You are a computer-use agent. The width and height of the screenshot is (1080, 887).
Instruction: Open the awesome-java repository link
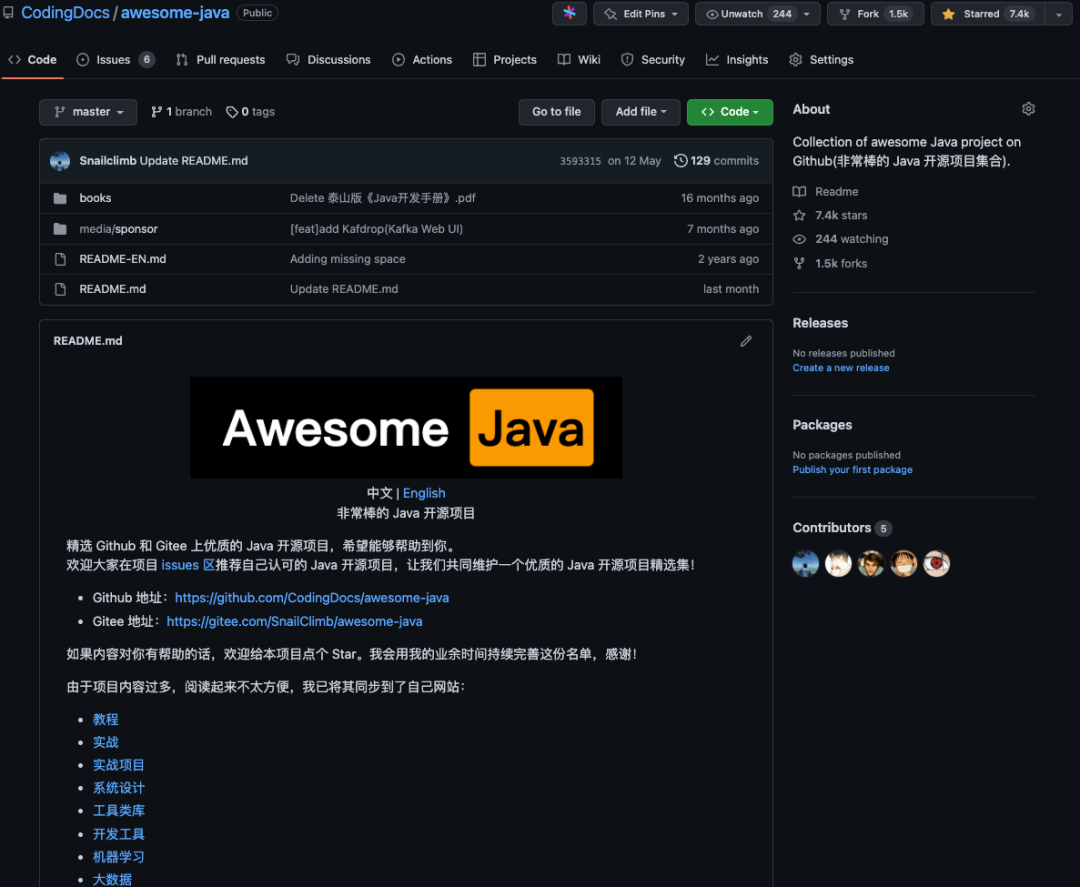click(x=175, y=13)
